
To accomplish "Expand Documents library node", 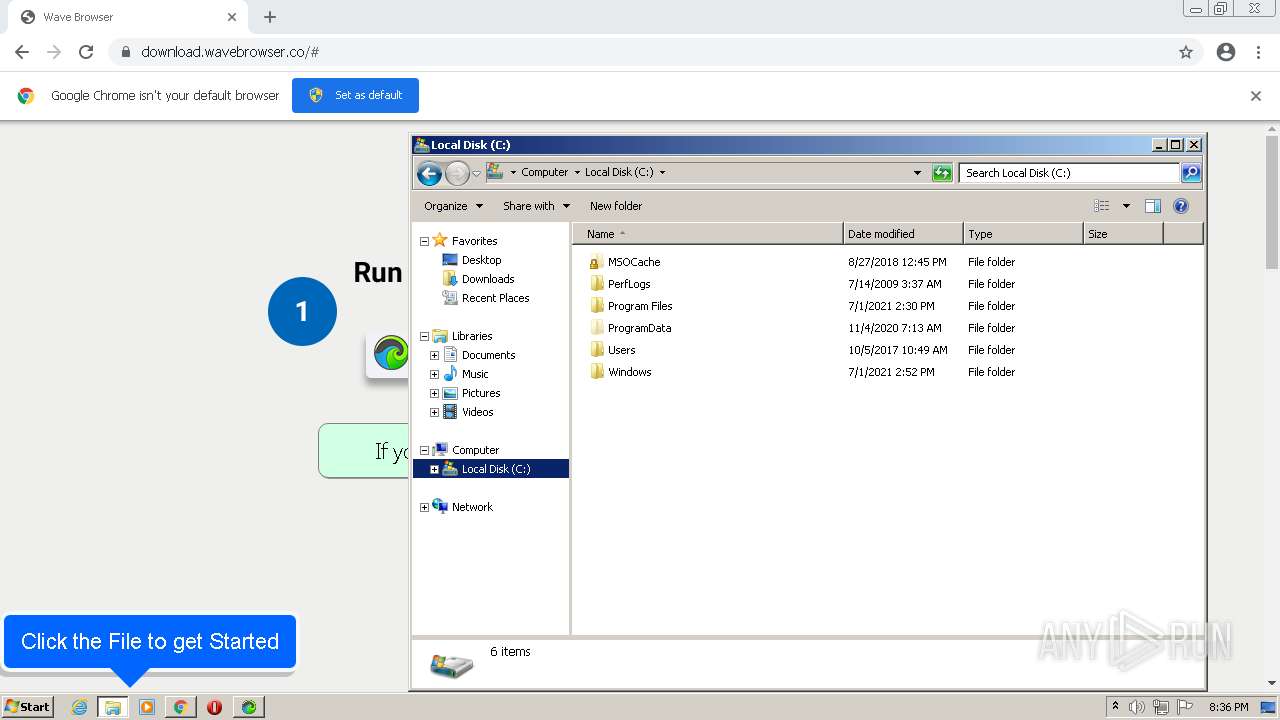I will [434, 355].
